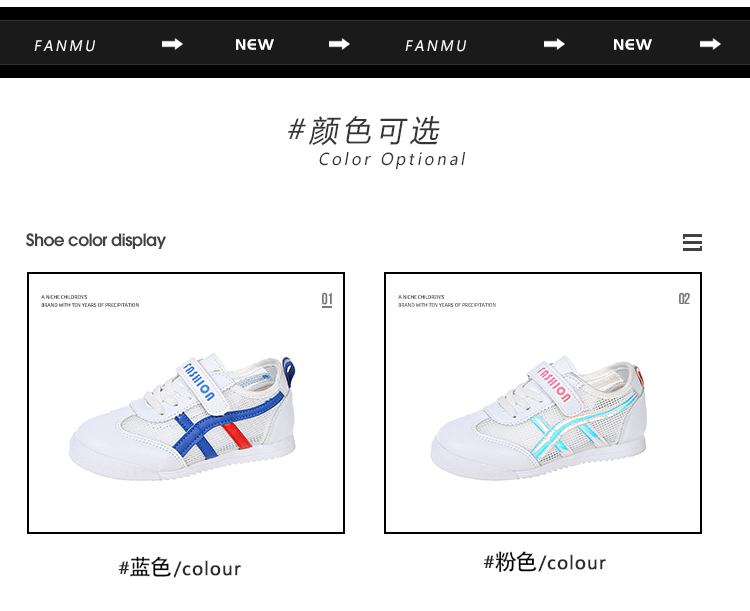Click the hamburger menu icon beside Shoe color display

click(692, 243)
